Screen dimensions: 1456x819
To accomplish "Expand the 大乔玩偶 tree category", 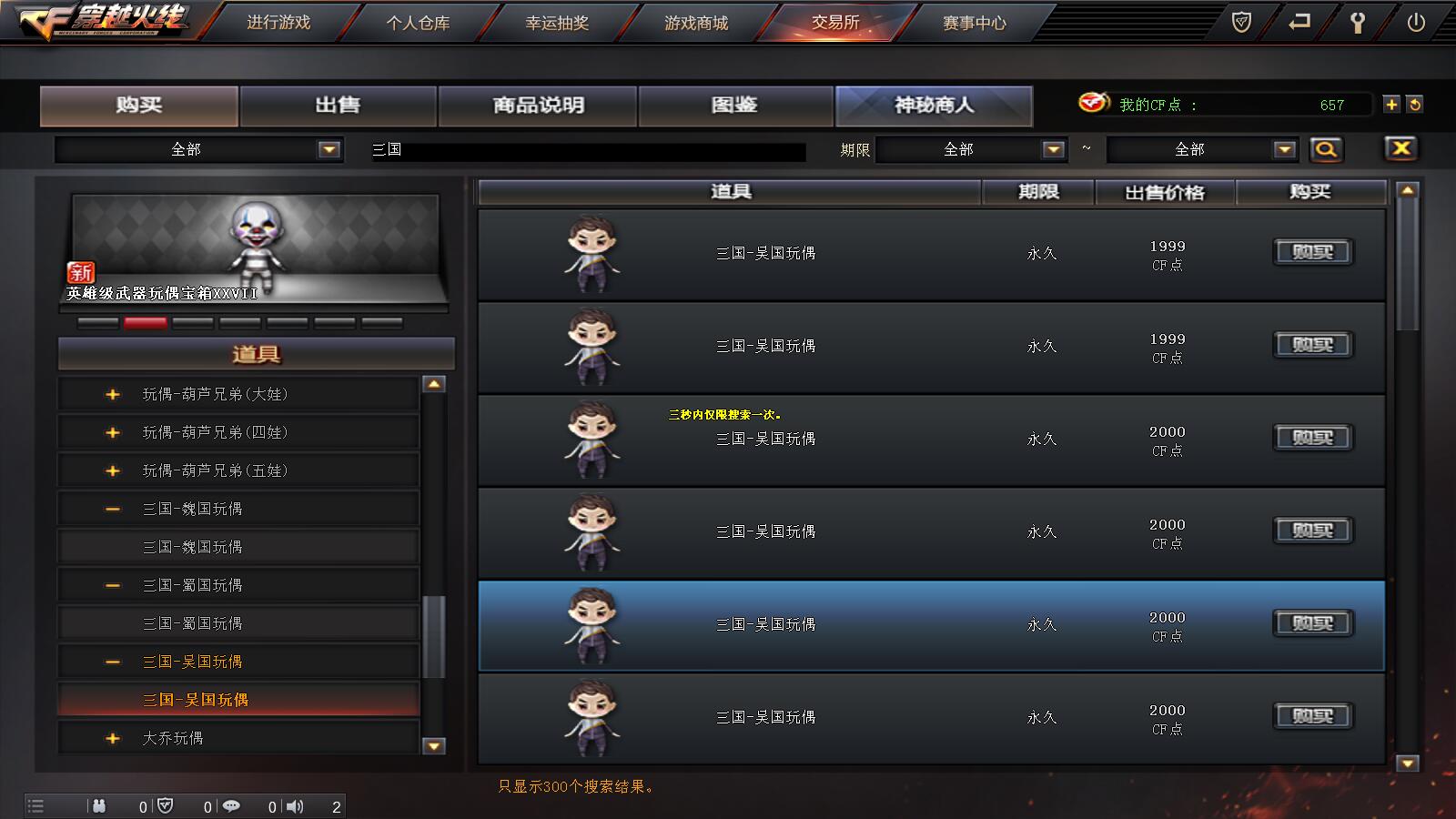I will click(112, 738).
